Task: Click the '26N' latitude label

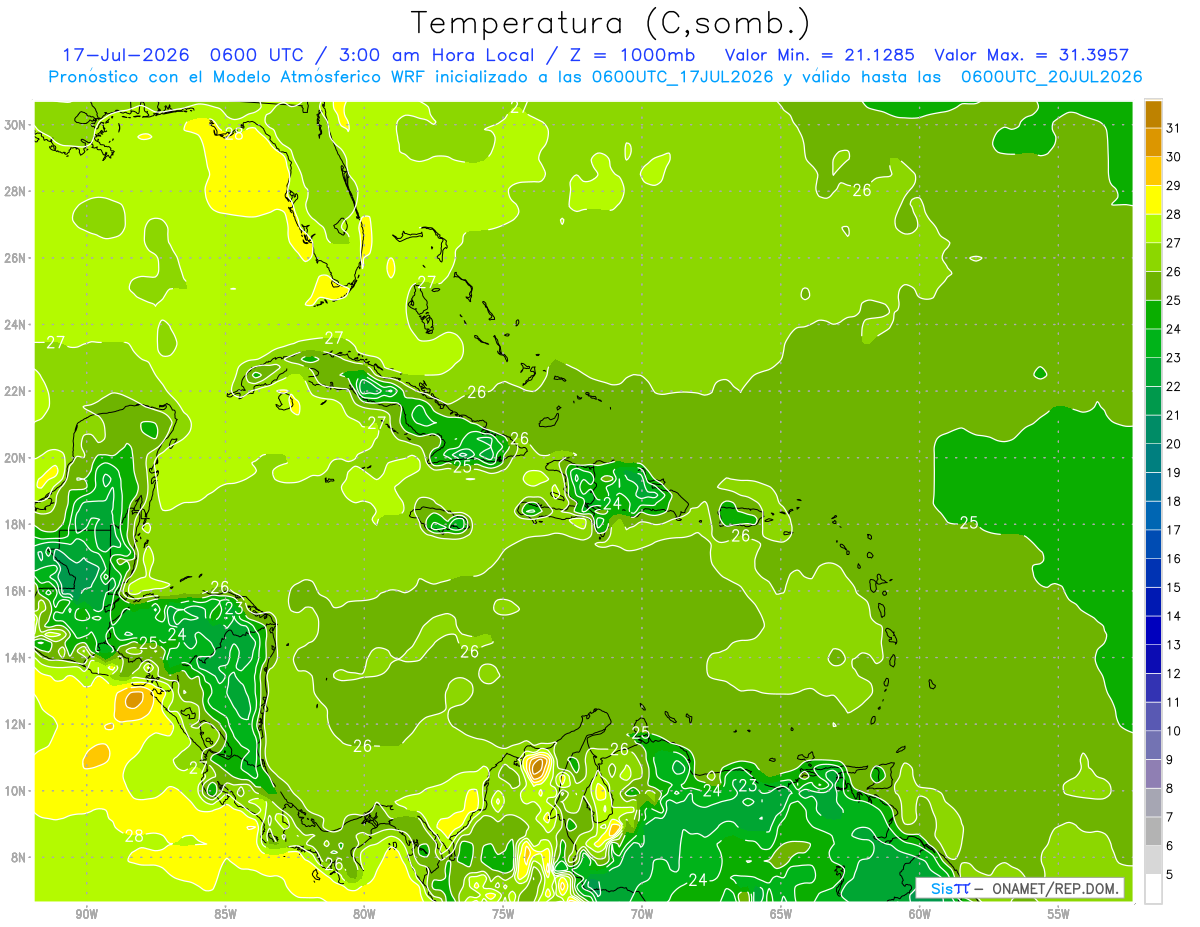Action: pyautogui.click(x=17, y=258)
